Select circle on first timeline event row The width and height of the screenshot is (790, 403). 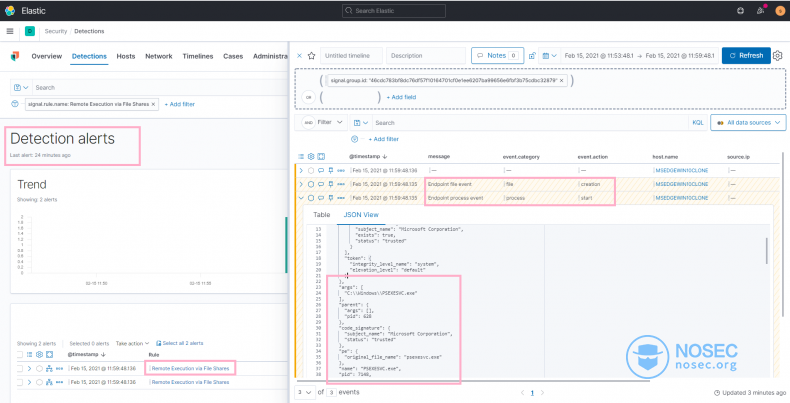(311, 170)
